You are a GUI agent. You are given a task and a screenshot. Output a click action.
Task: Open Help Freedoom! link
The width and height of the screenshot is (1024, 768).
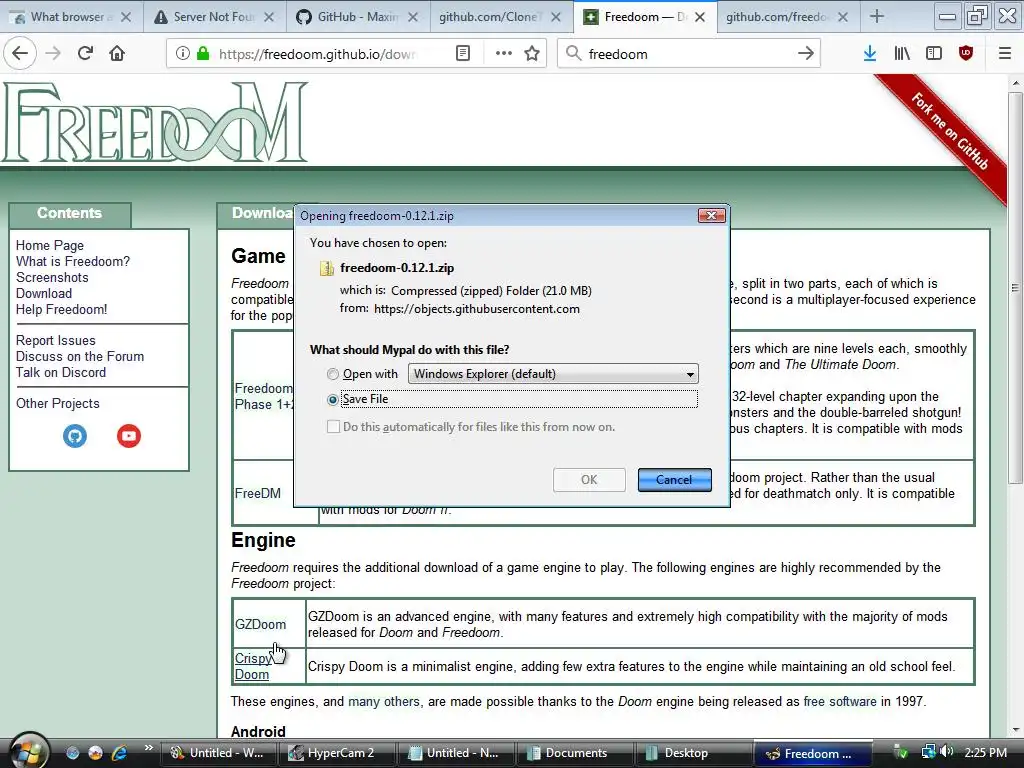click(x=61, y=310)
